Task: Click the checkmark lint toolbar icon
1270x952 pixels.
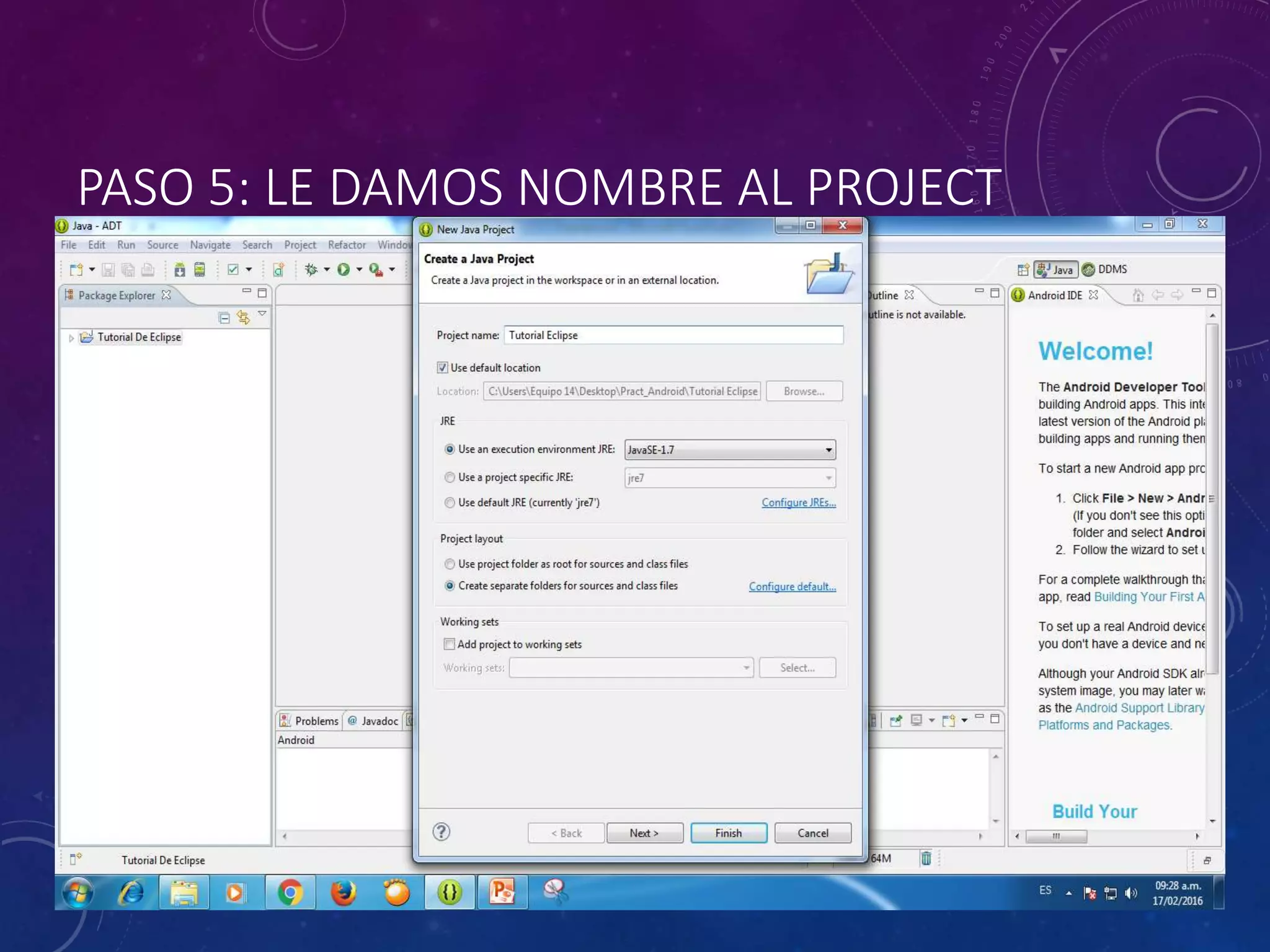Action: pyautogui.click(x=233, y=270)
